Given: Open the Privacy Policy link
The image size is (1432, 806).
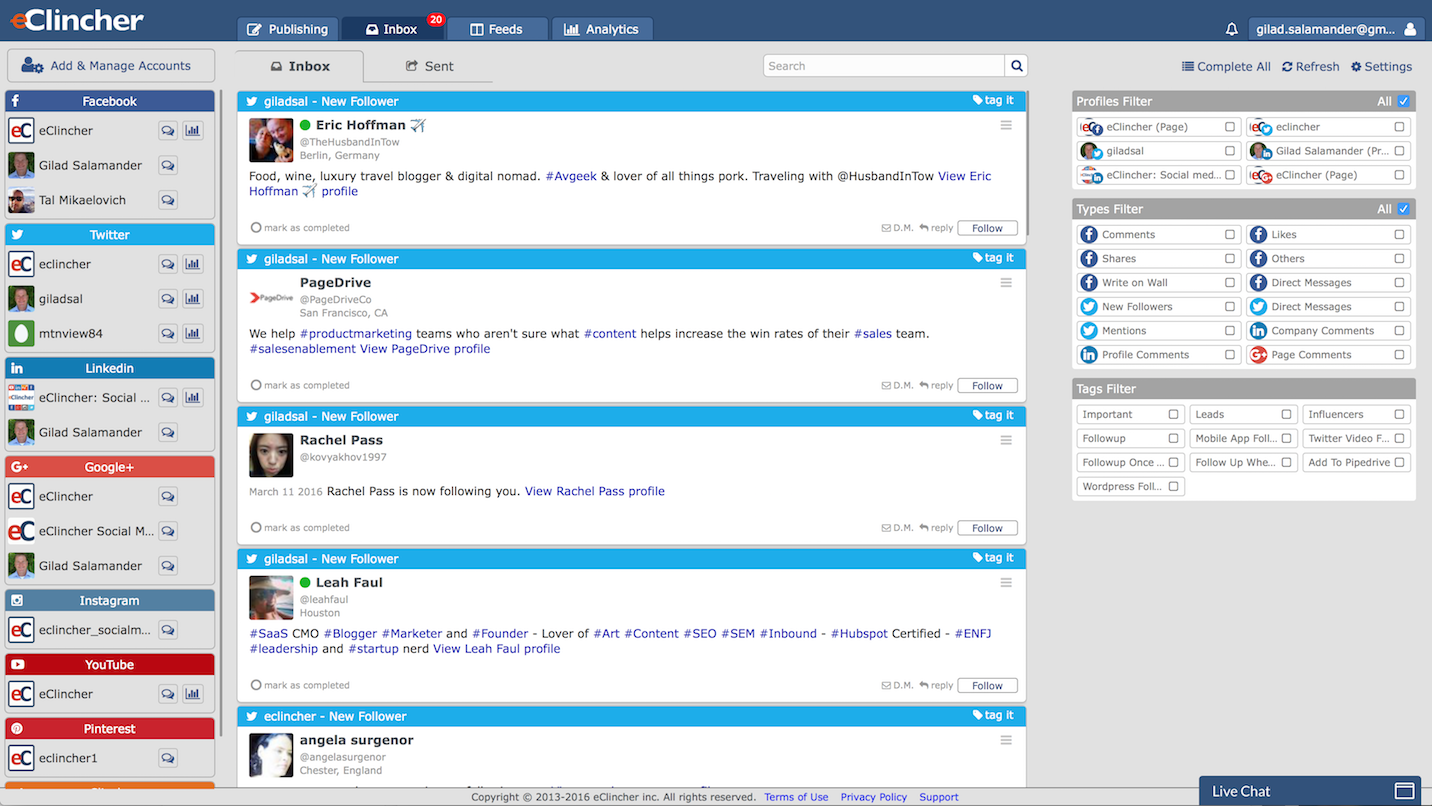Looking at the screenshot, I should tap(874, 797).
